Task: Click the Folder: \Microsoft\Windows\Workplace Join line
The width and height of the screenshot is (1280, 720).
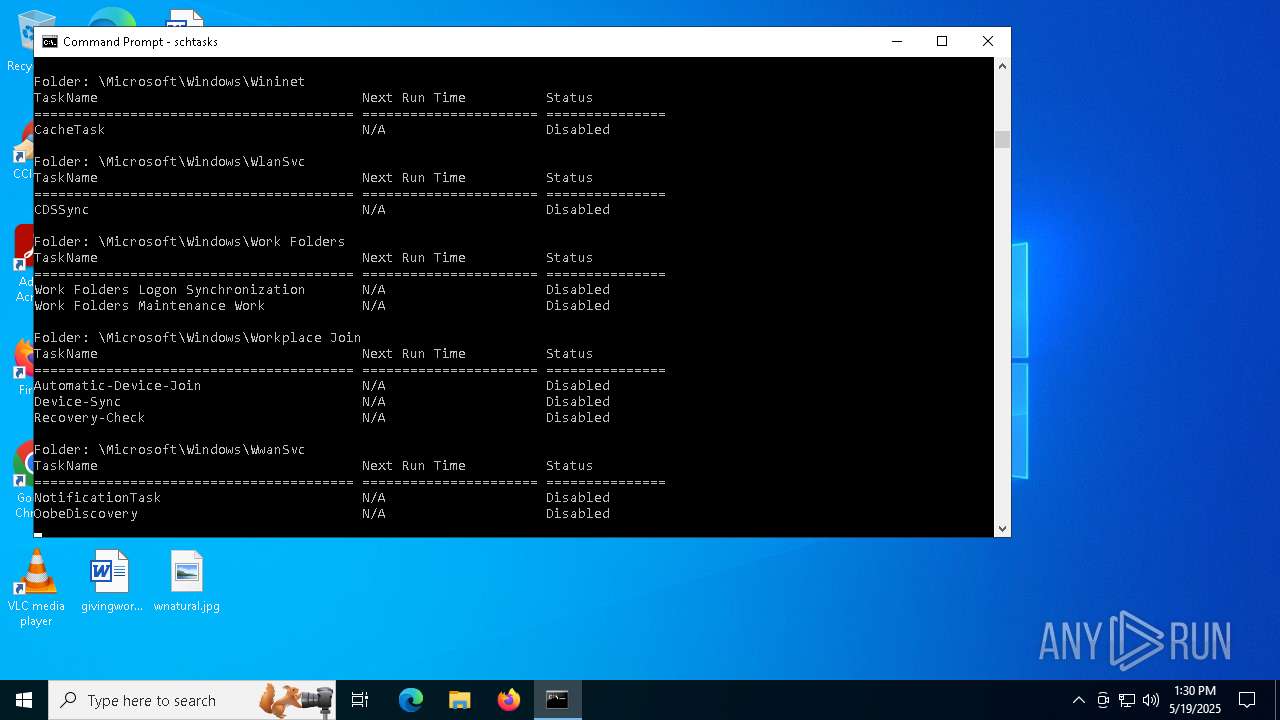Action: click(x=198, y=338)
